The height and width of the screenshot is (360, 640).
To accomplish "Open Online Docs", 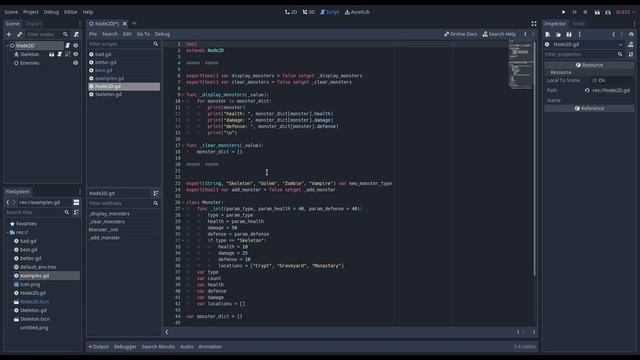I will coord(460,34).
